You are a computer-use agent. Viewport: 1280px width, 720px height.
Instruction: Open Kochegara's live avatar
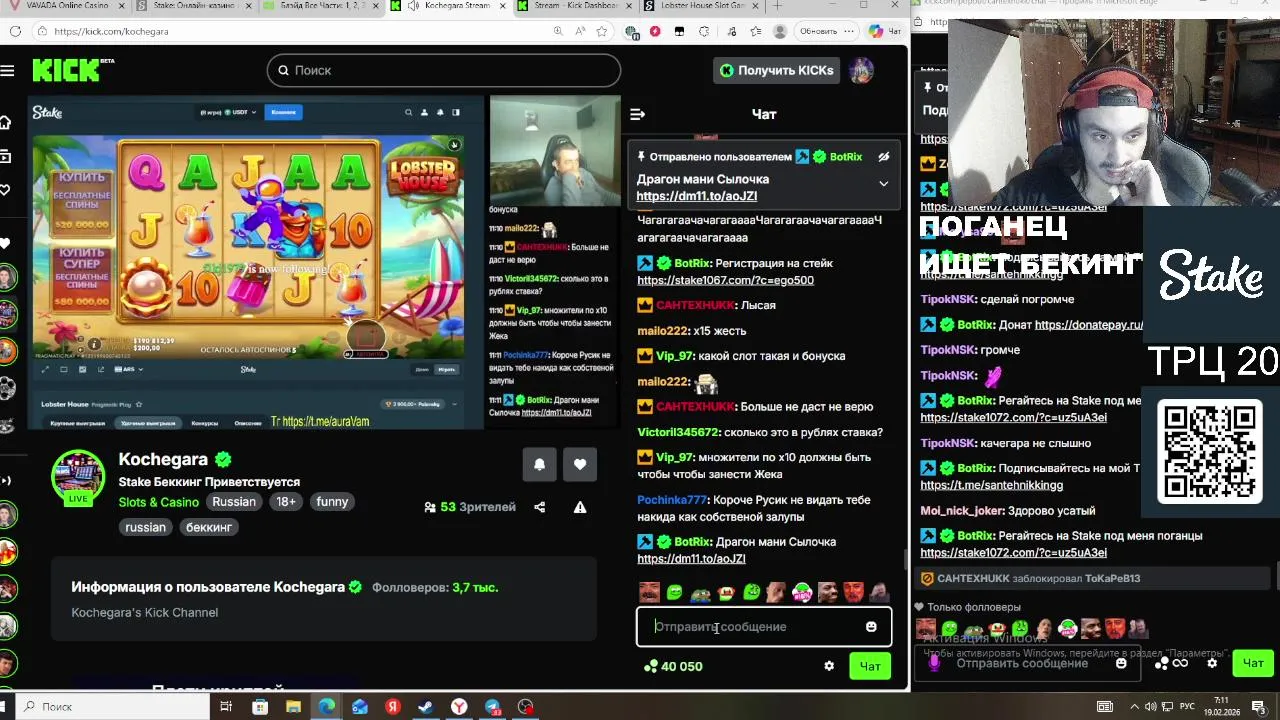(x=78, y=477)
